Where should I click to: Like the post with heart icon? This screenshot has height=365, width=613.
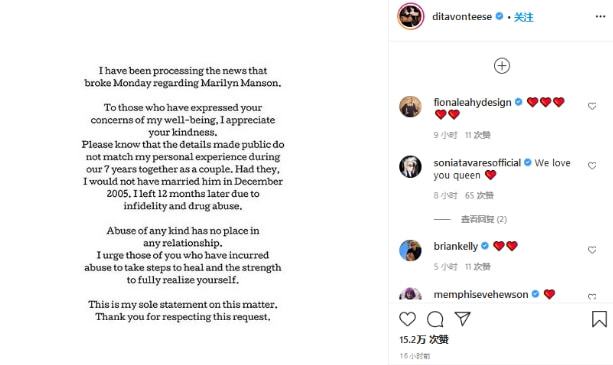[407, 319]
